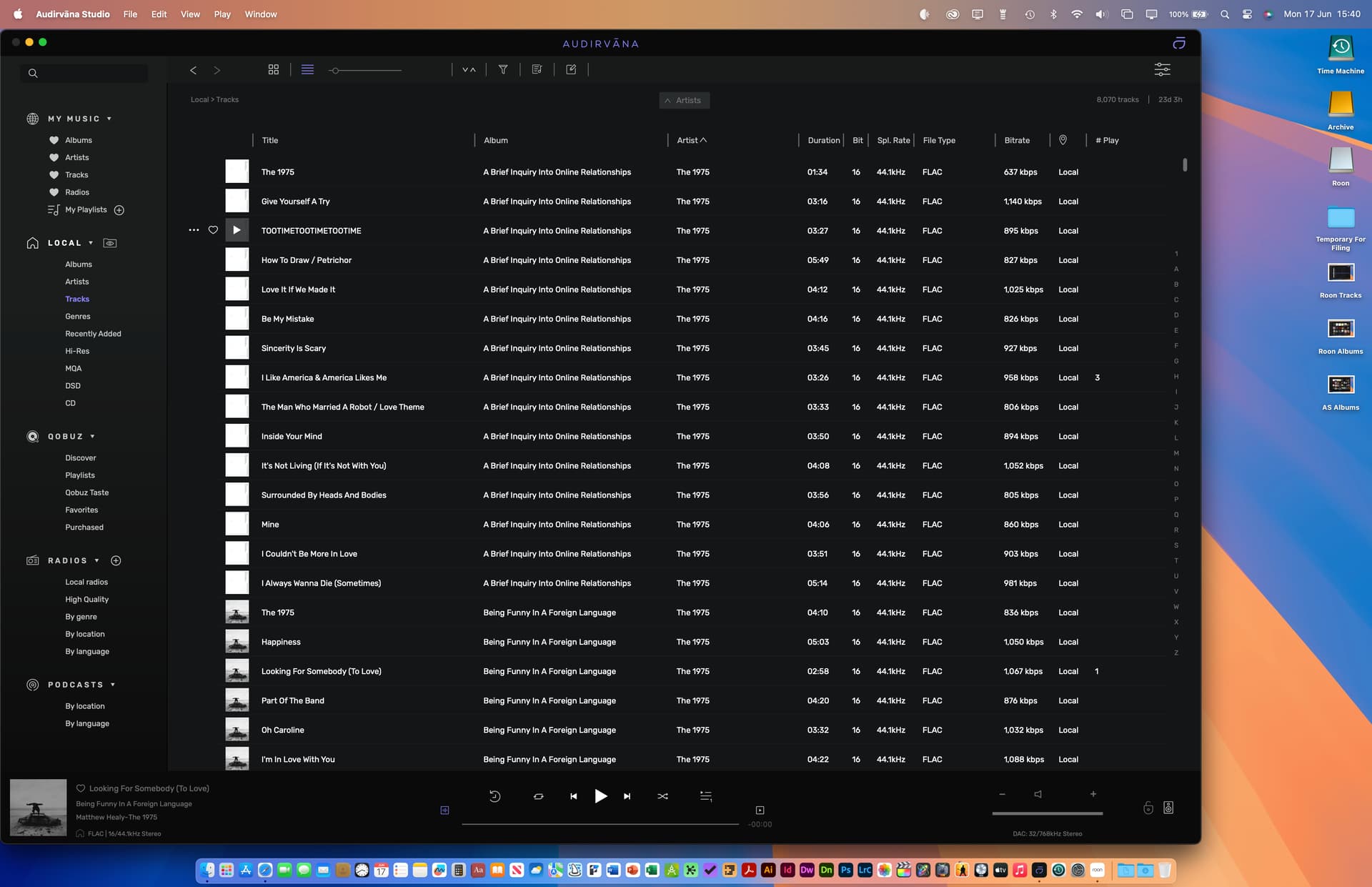The height and width of the screenshot is (887, 1372).
Task: Add a new radio plus icon
Action: 116,560
